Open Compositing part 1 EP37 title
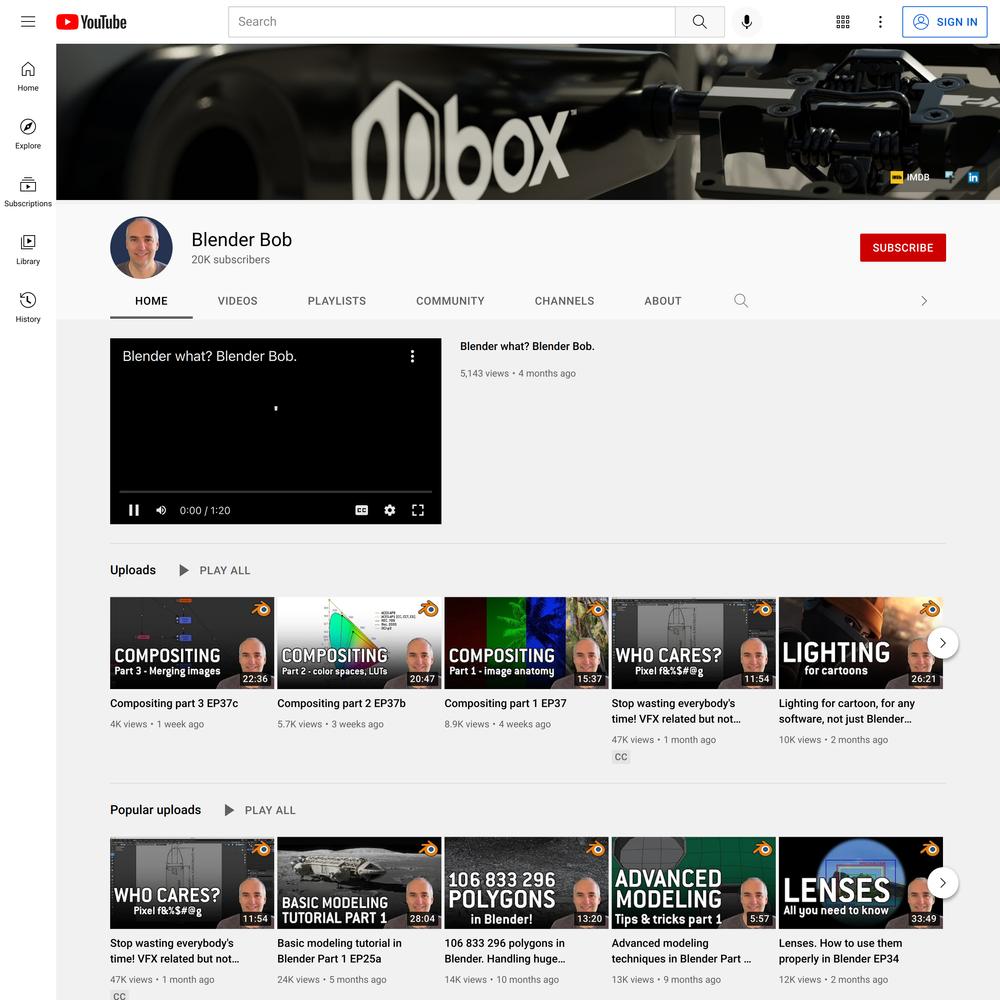This screenshot has height=1000, width=1000. (505, 703)
